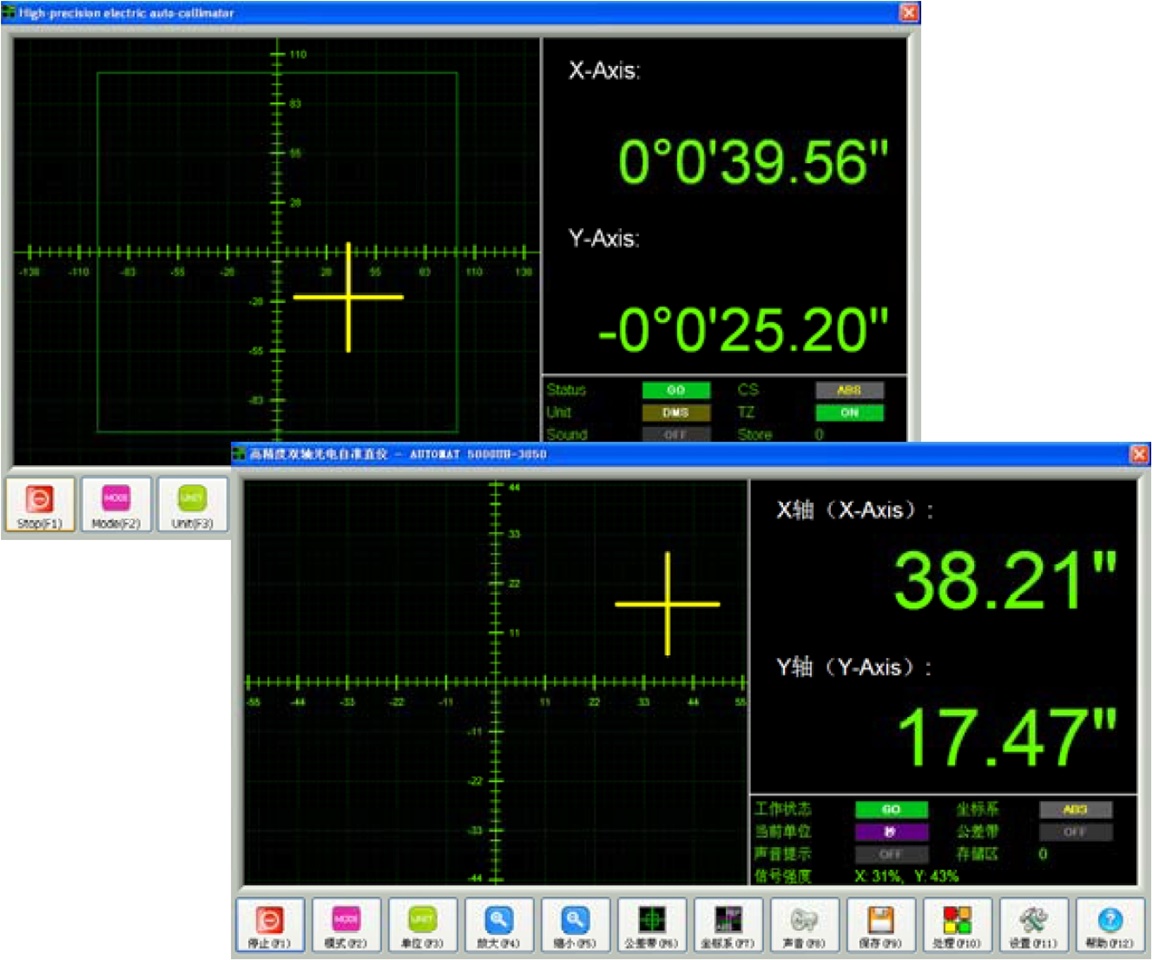
Task: Close the High-precision electric auto-collimator window
Action: [x=907, y=13]
